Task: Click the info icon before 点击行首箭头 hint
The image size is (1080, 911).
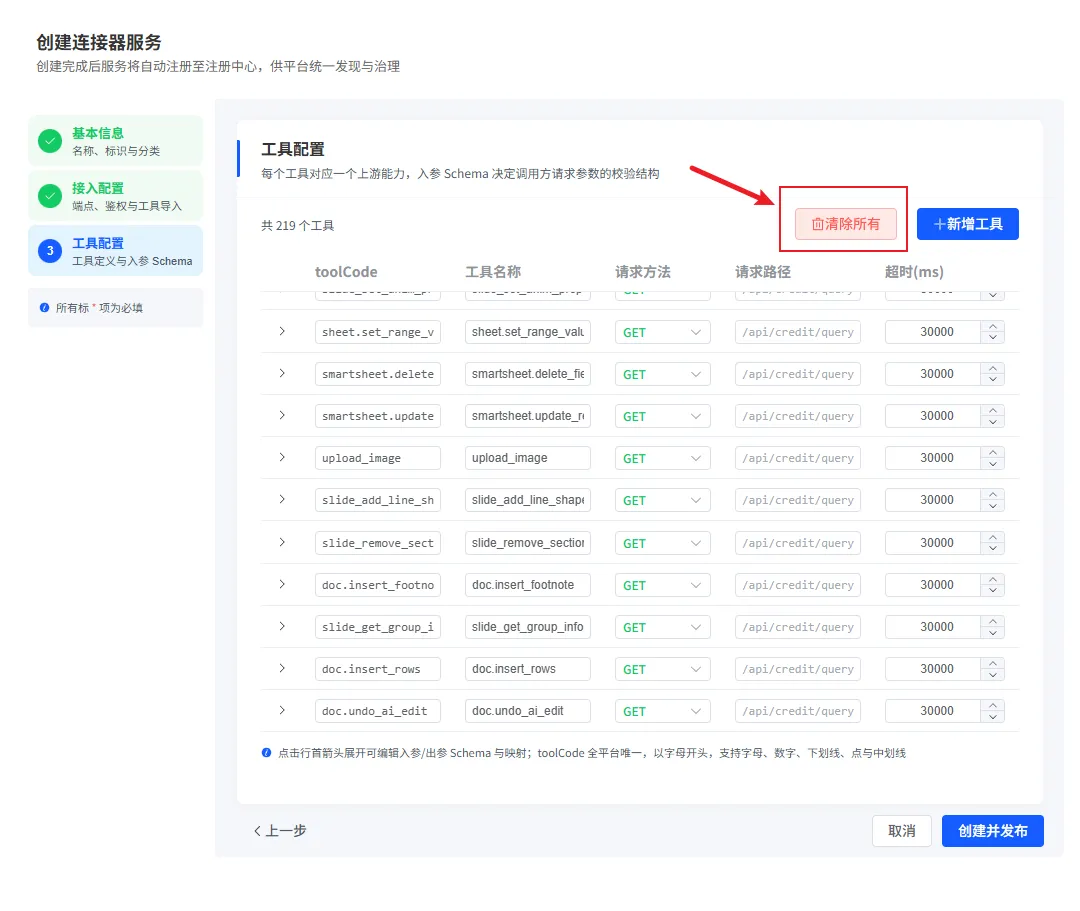Action: (266, 753)
